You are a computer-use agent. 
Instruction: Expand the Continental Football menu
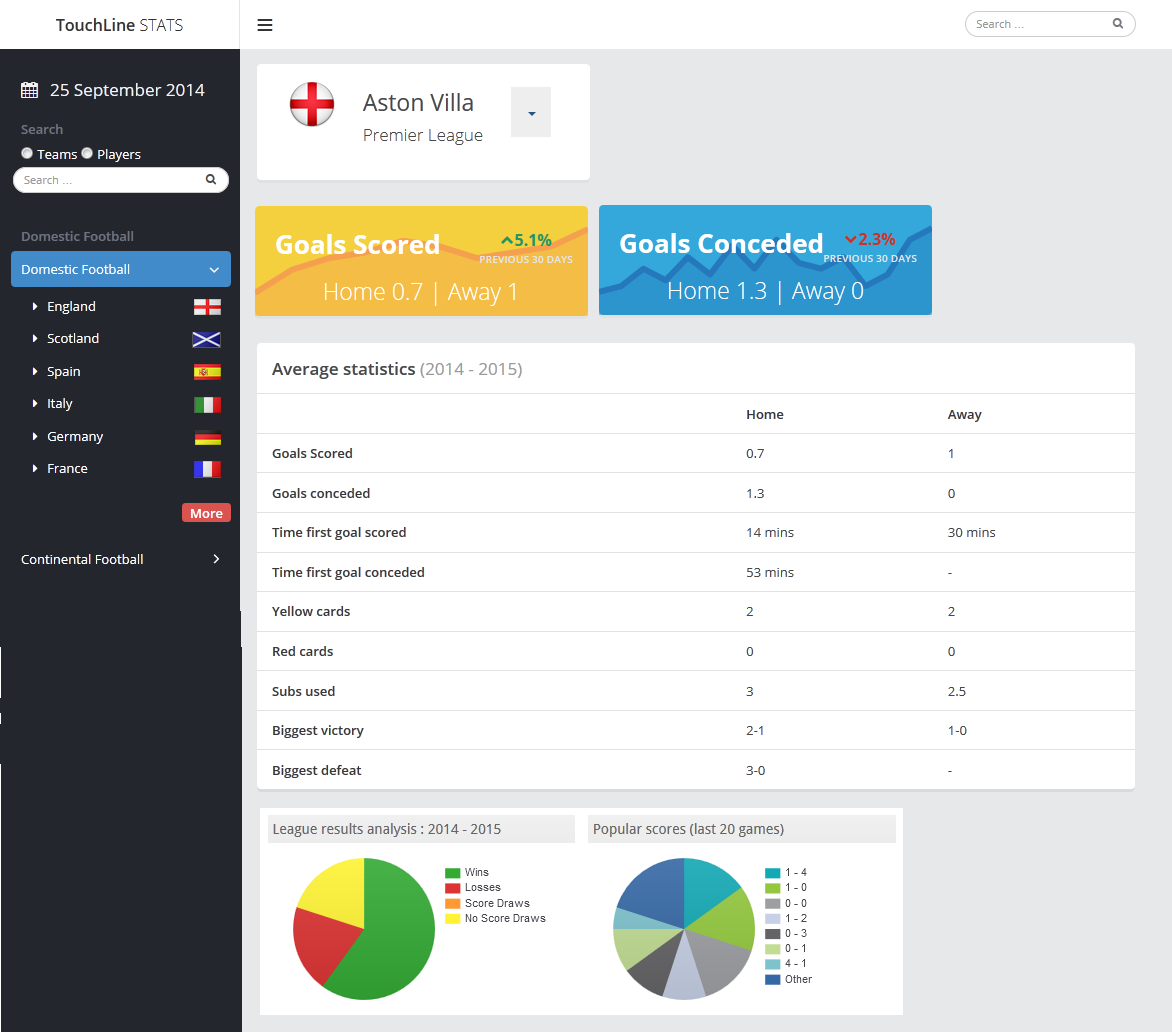pyautogui.click(x=121, y=559)
